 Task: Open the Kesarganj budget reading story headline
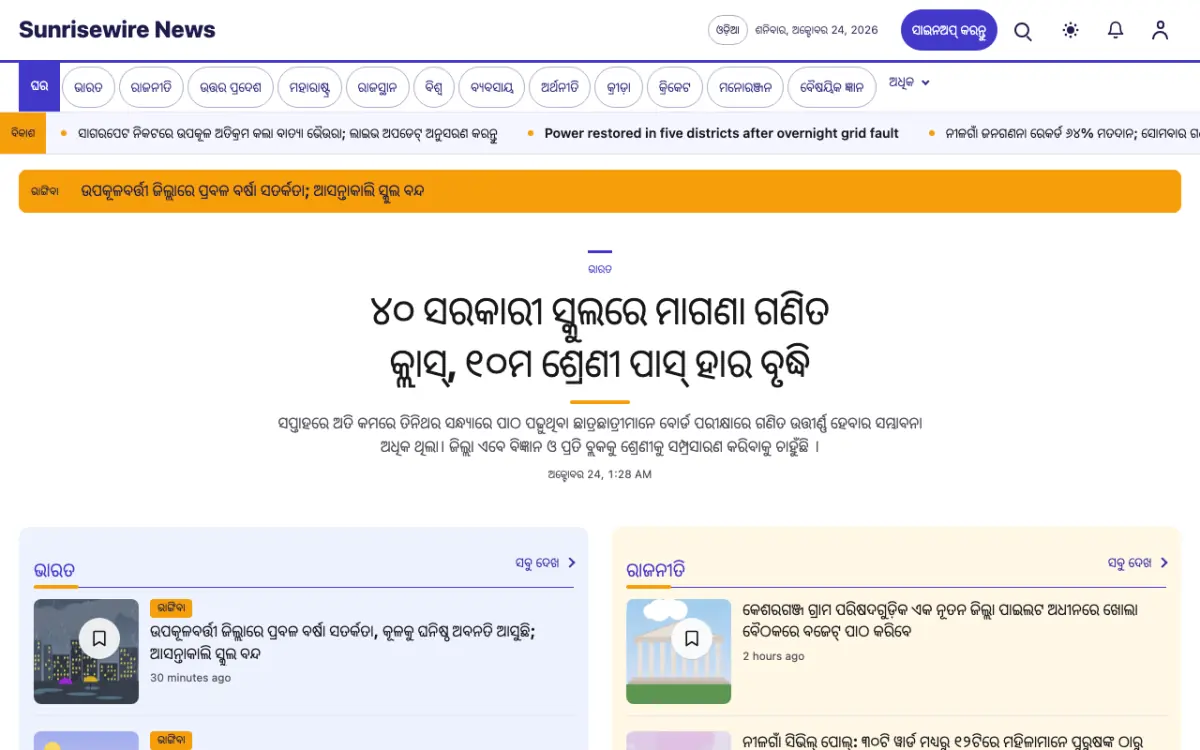[940, 620]
